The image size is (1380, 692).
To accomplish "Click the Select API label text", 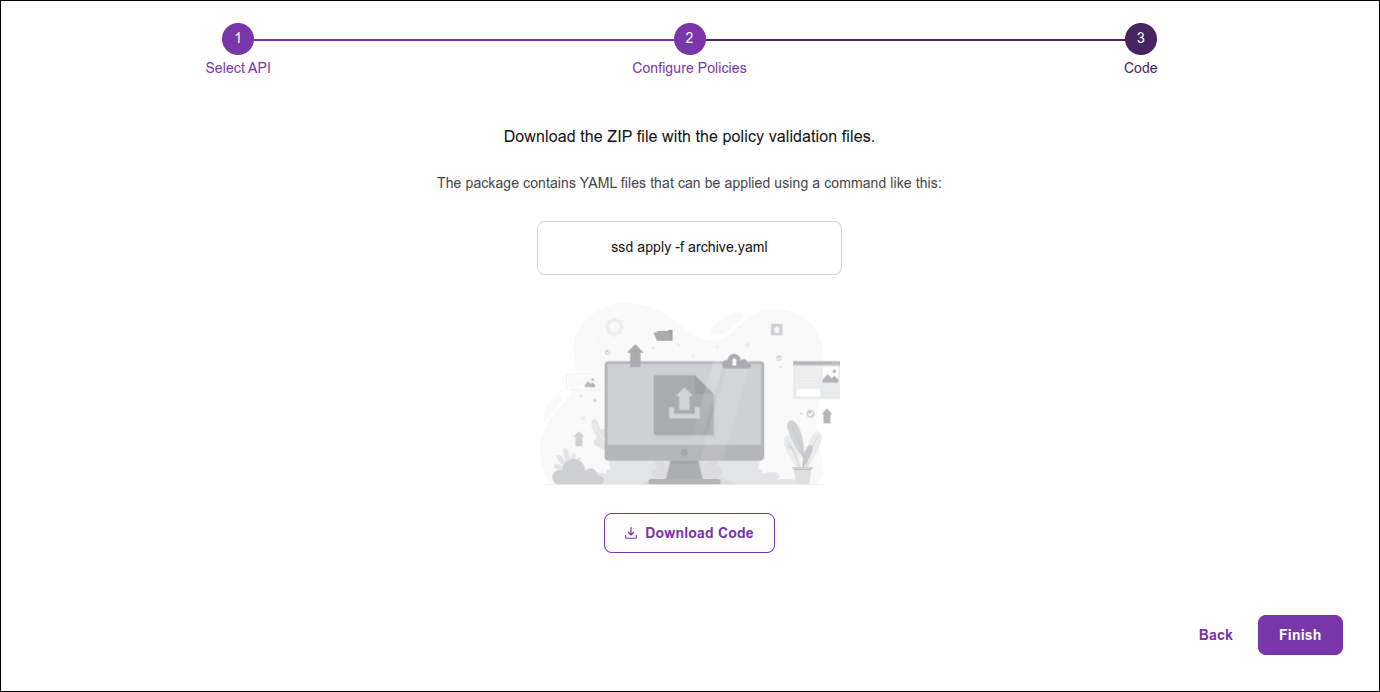I will click(238, 68).
